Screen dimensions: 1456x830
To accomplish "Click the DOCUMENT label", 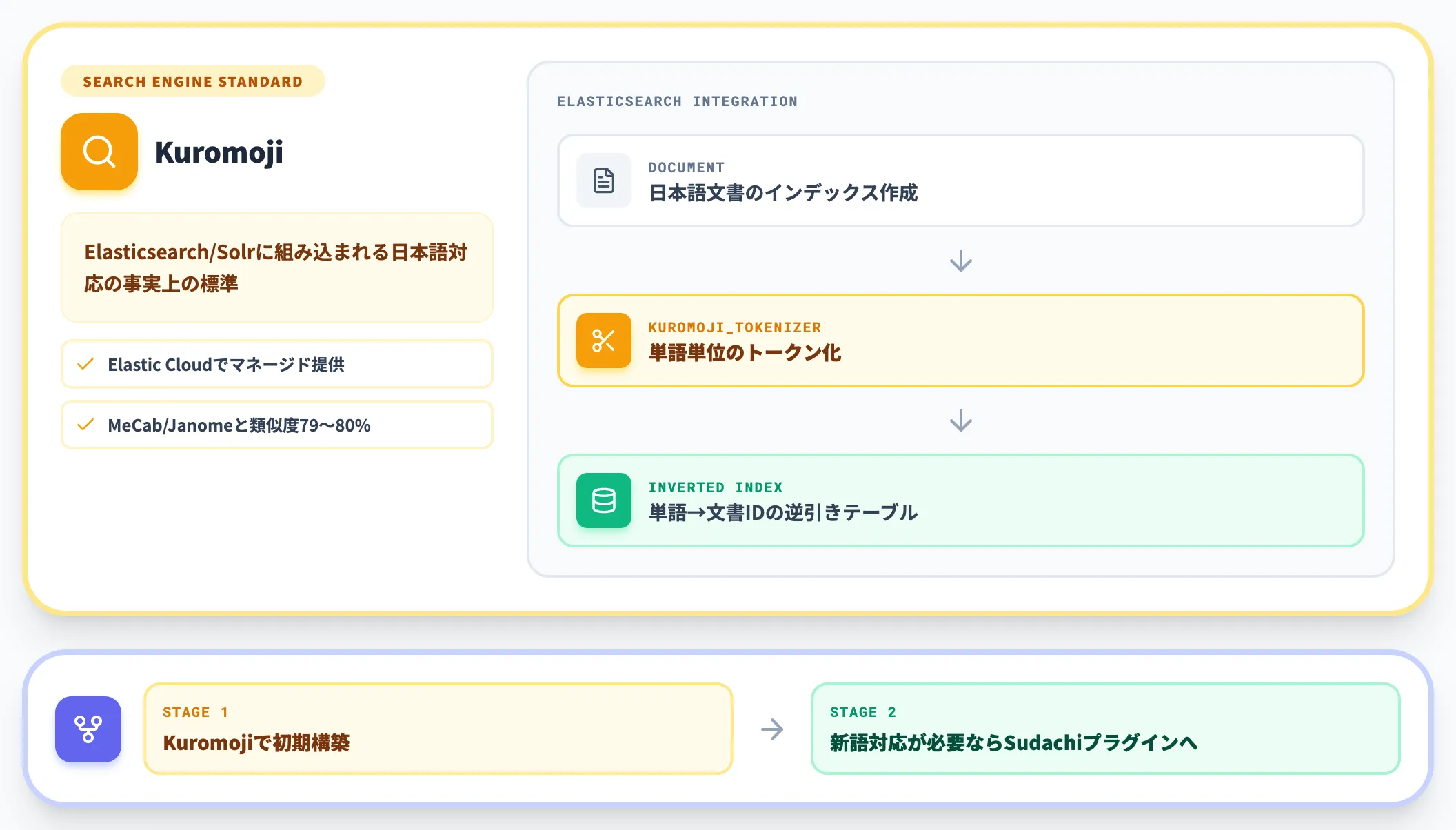I will 687,168.
